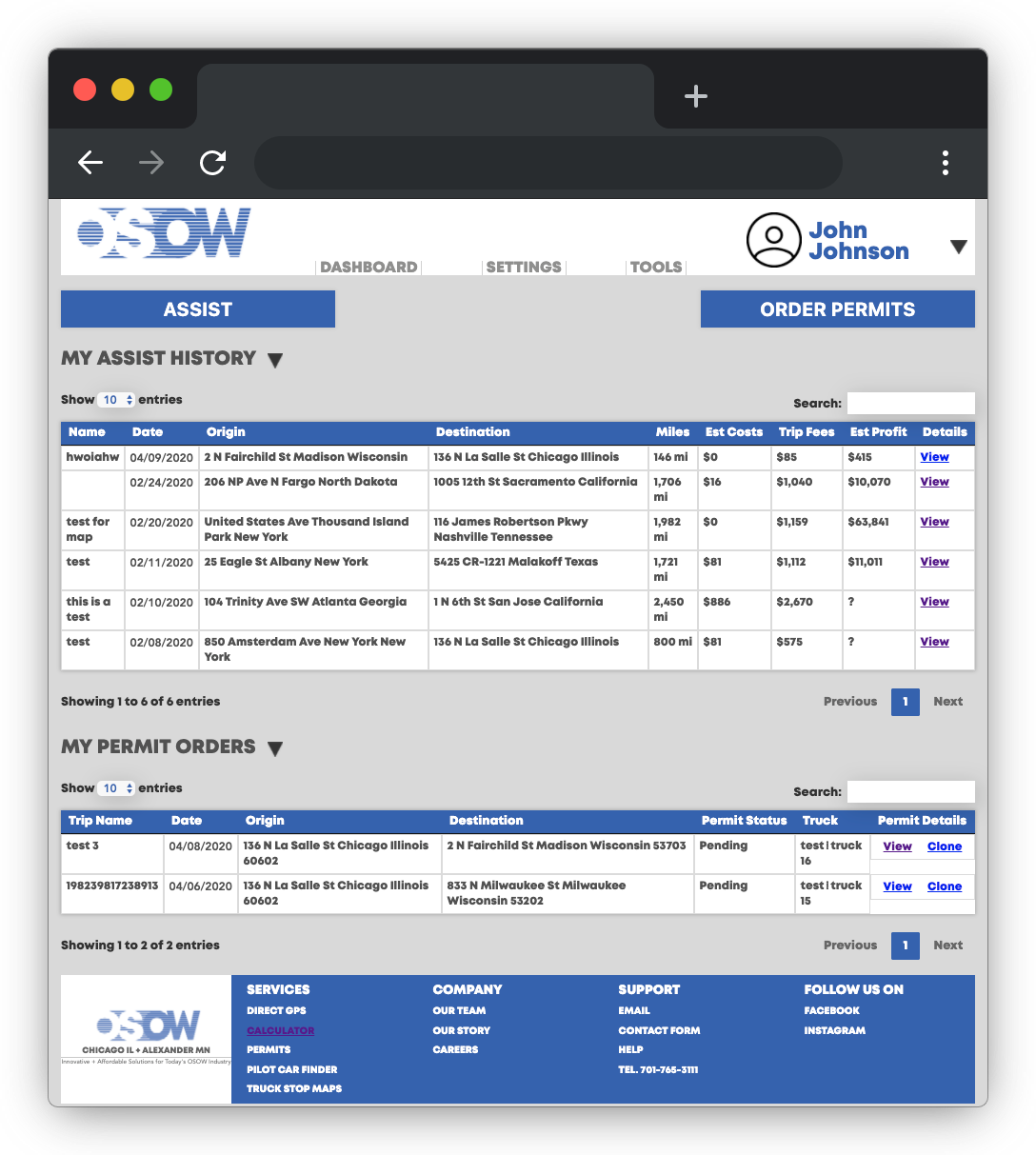The width and height of the screenshot is (1036, 1155).
Task: Click the ORDER PERMITS button
Action: (837, 309)
